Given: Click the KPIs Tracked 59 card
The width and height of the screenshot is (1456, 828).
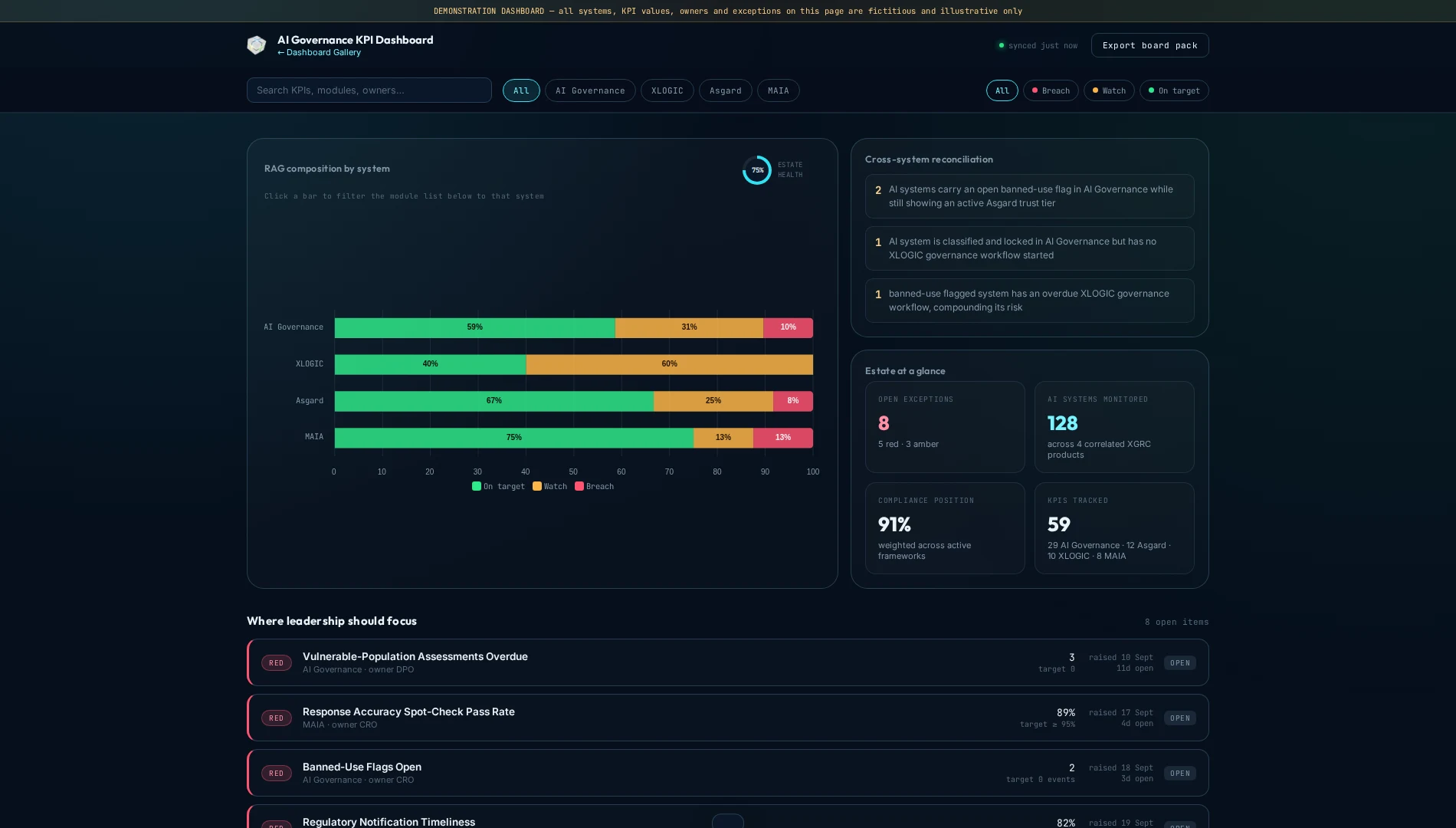Looking at the screenshot, I should pos(1114,528).
